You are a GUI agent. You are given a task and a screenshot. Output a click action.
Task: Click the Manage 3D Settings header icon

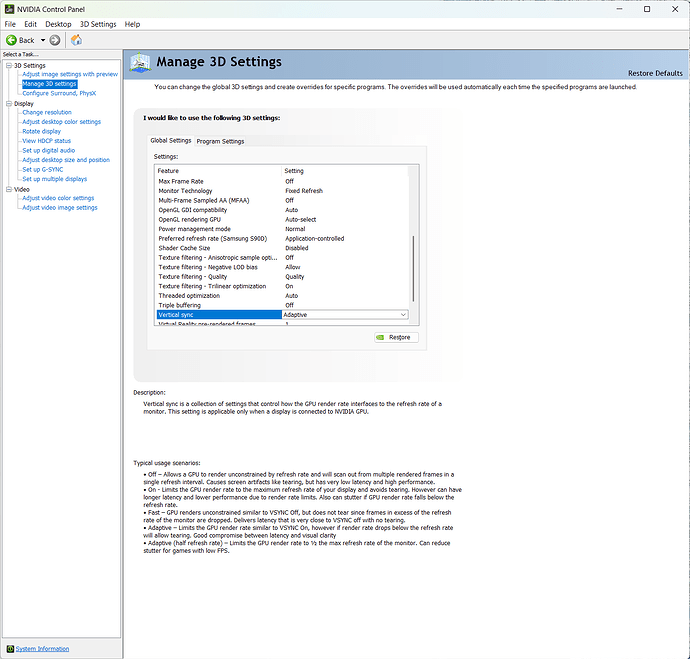(x=140, y=63)
